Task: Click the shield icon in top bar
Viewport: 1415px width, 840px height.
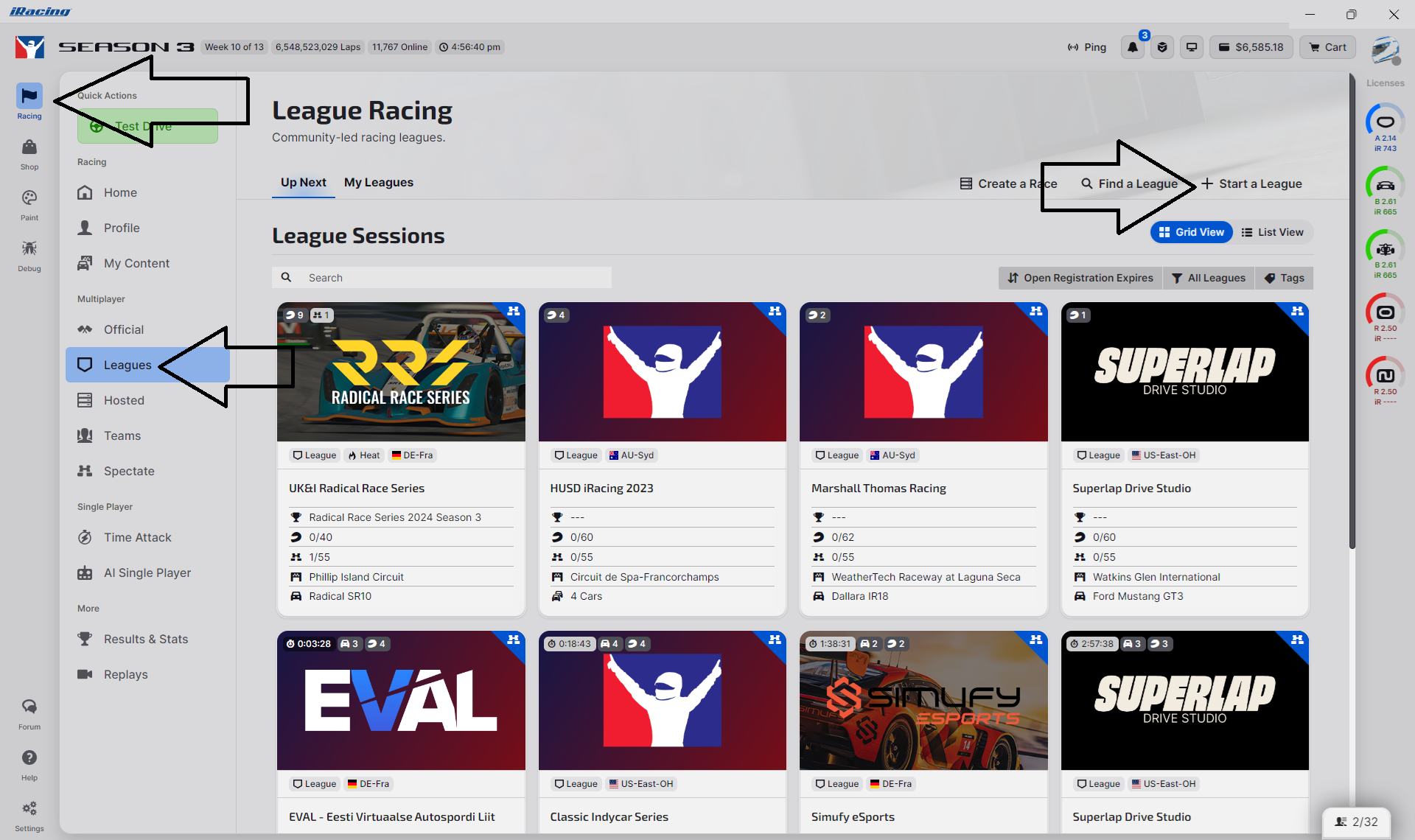Action: coord(1162,47)
